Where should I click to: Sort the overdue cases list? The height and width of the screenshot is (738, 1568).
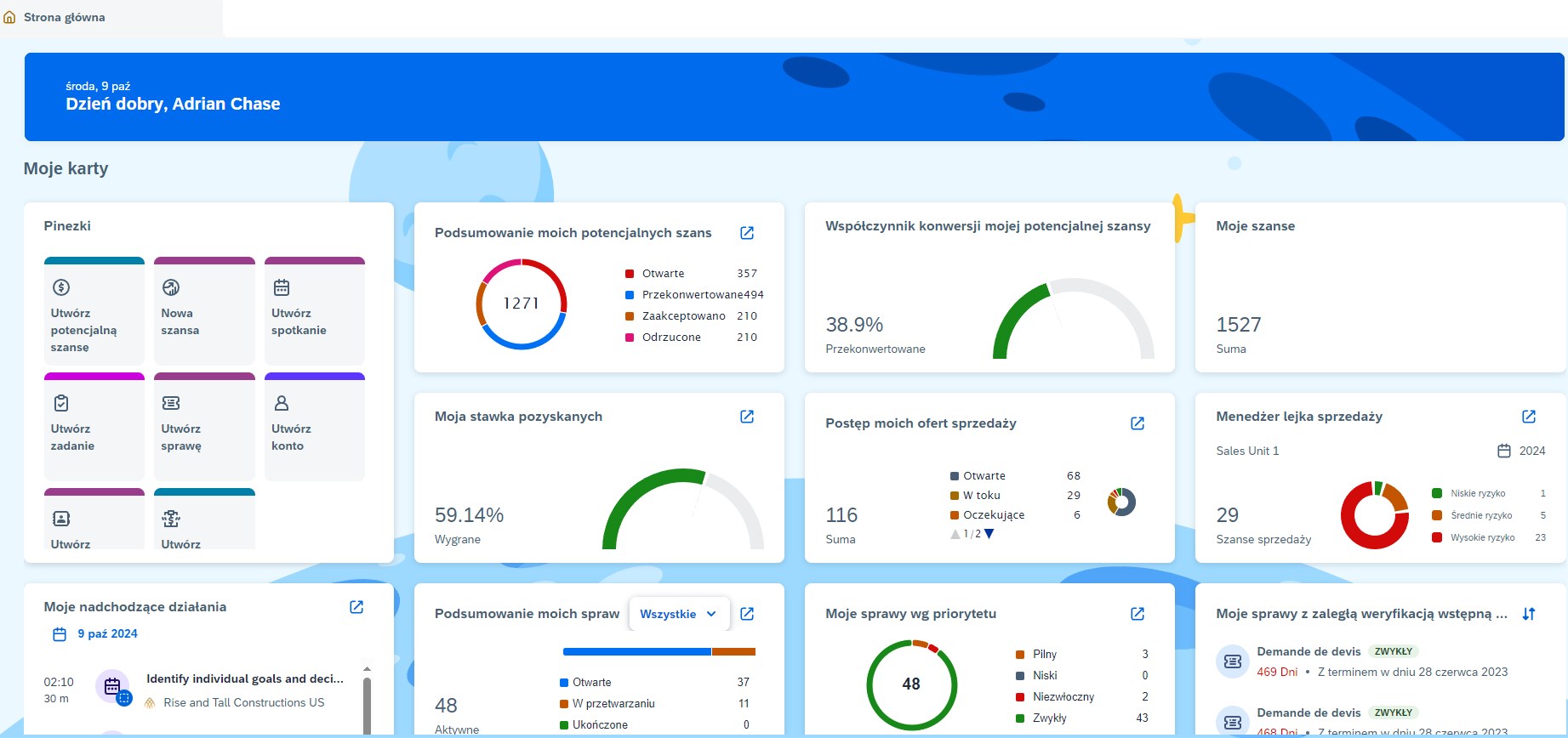coord(1529,614)
